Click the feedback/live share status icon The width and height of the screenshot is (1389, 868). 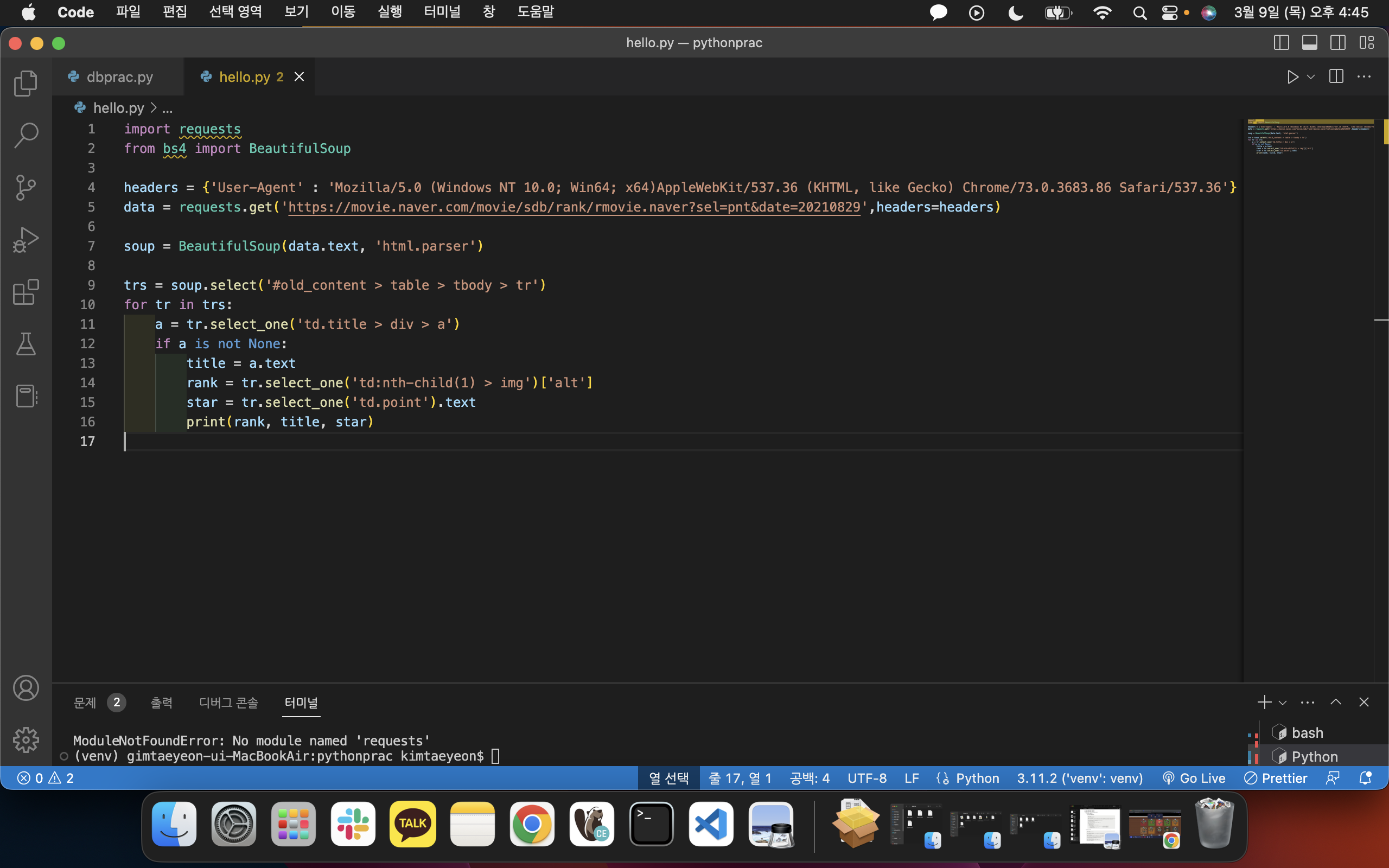click(x=1333, y=778)
